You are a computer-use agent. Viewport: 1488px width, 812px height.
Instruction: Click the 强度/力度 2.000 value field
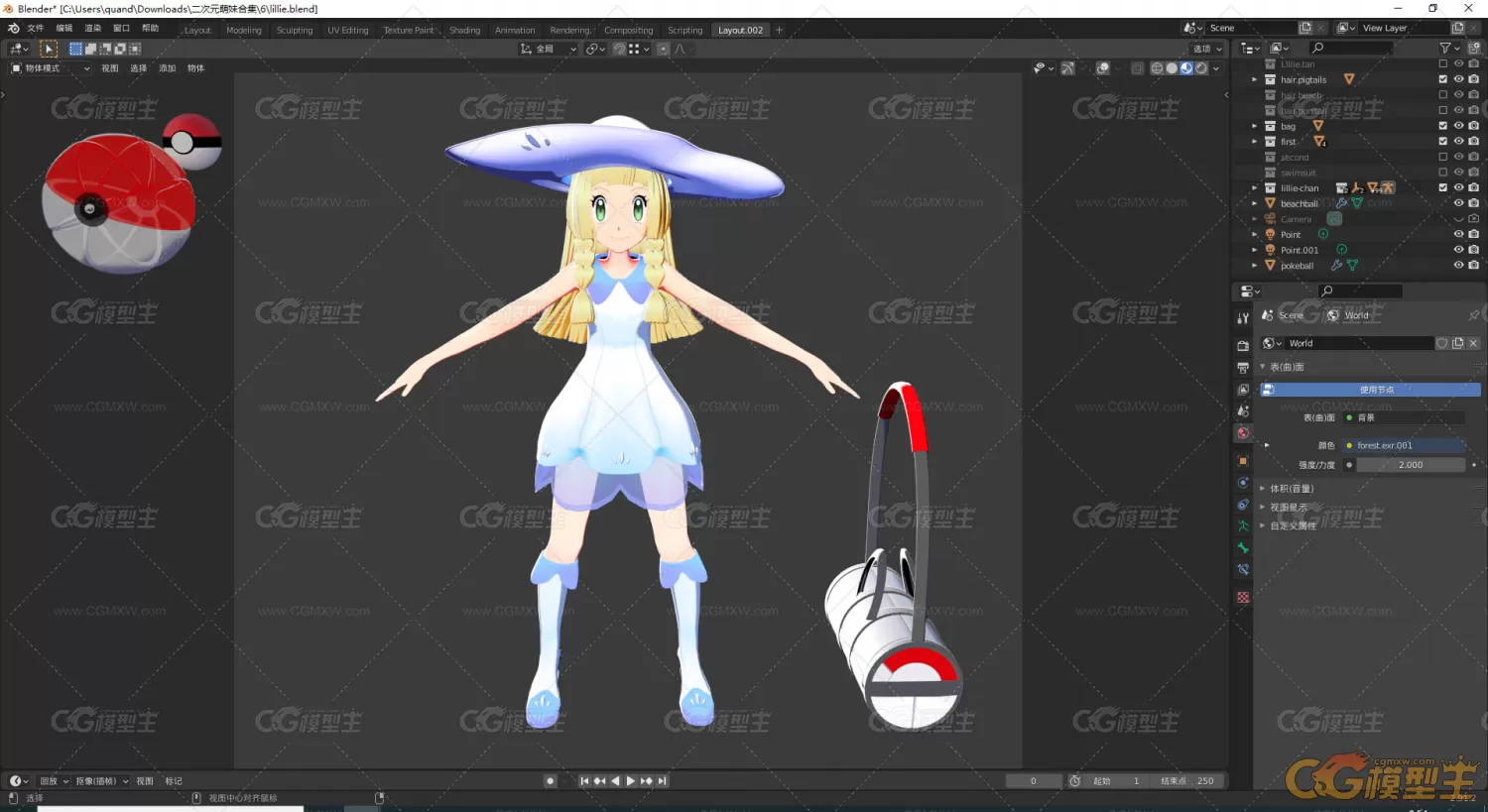1411,465
